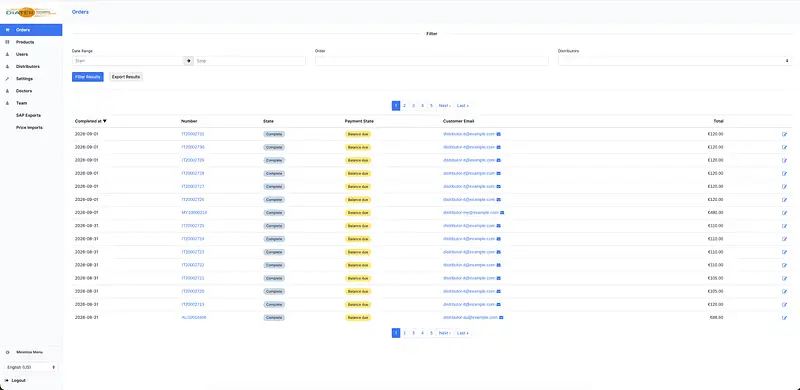The height and width of the screenshot is (390, 800).
Task: Click the Filter Results button
Action: coord(88,77)
